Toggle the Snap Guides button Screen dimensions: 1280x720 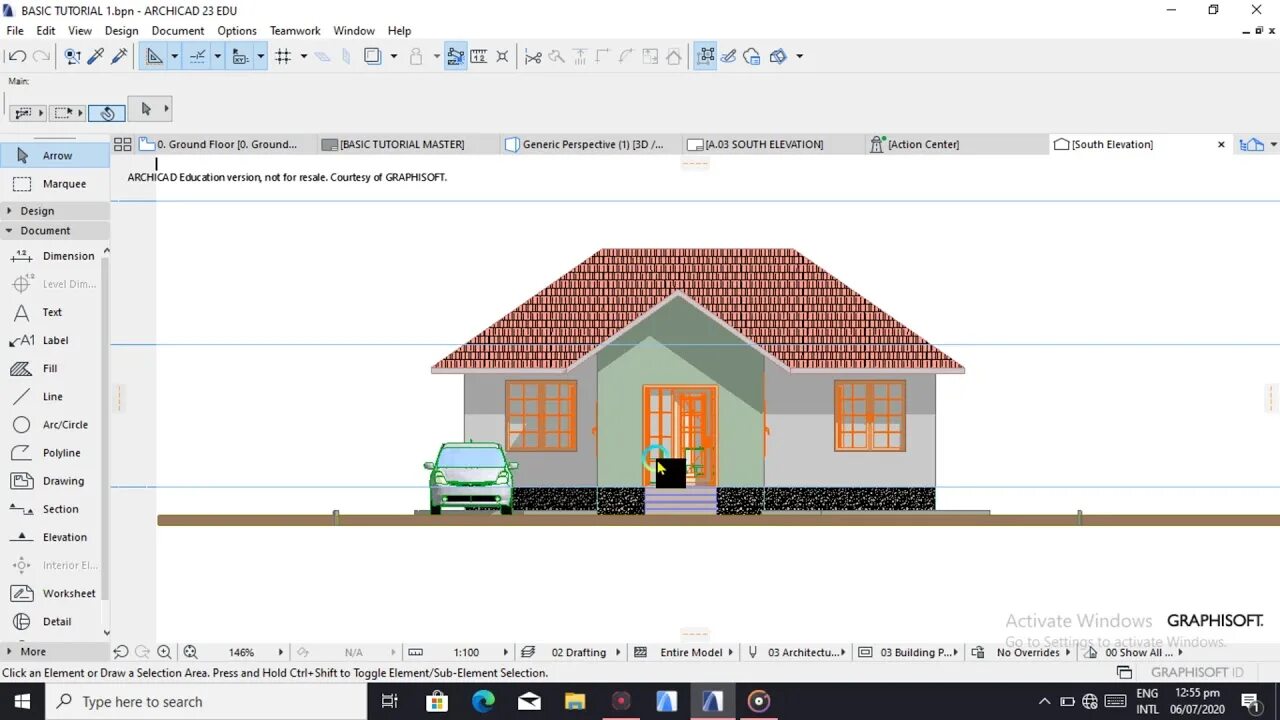point(197,57)
